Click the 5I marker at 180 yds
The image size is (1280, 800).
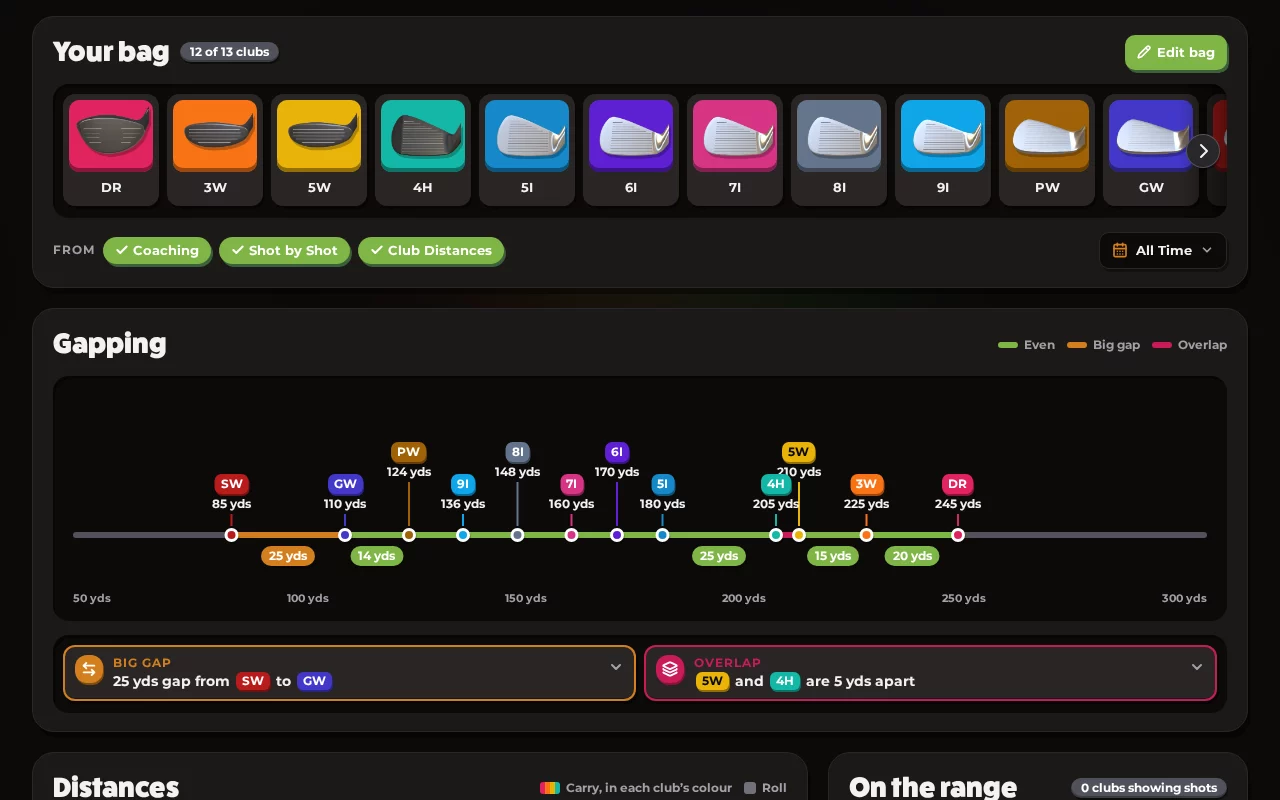pos(662,535)
